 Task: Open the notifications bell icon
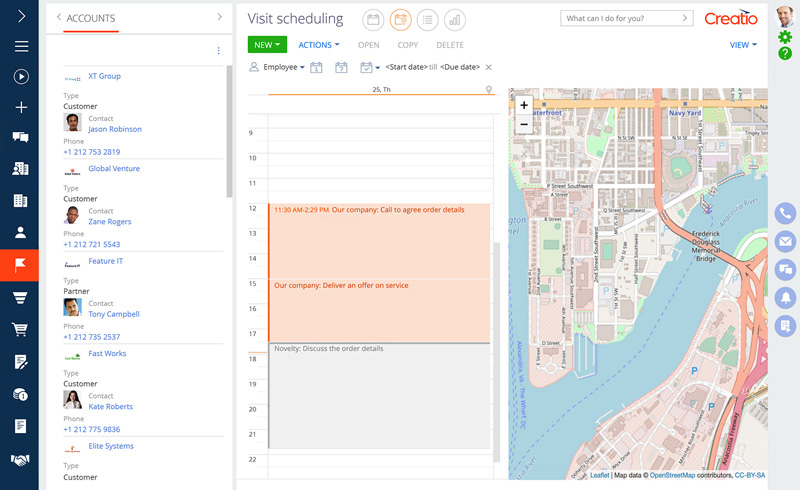(x=786, y=296)
